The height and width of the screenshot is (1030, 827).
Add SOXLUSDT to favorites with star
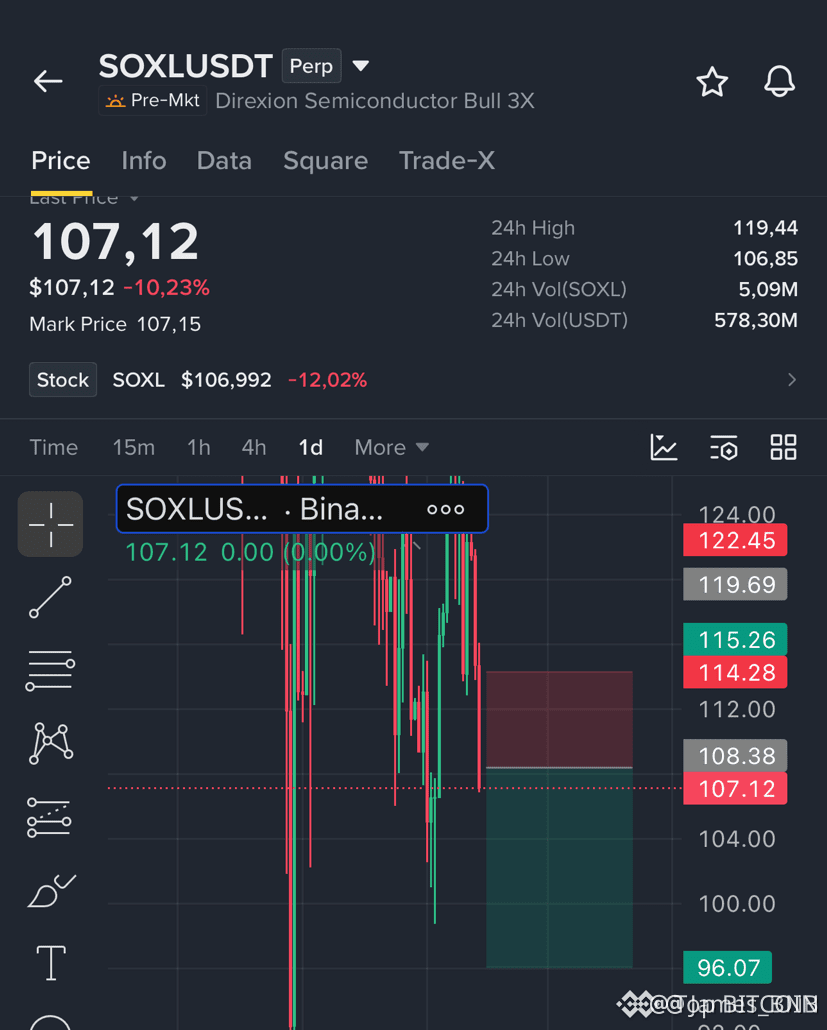(x=712, y=82)
